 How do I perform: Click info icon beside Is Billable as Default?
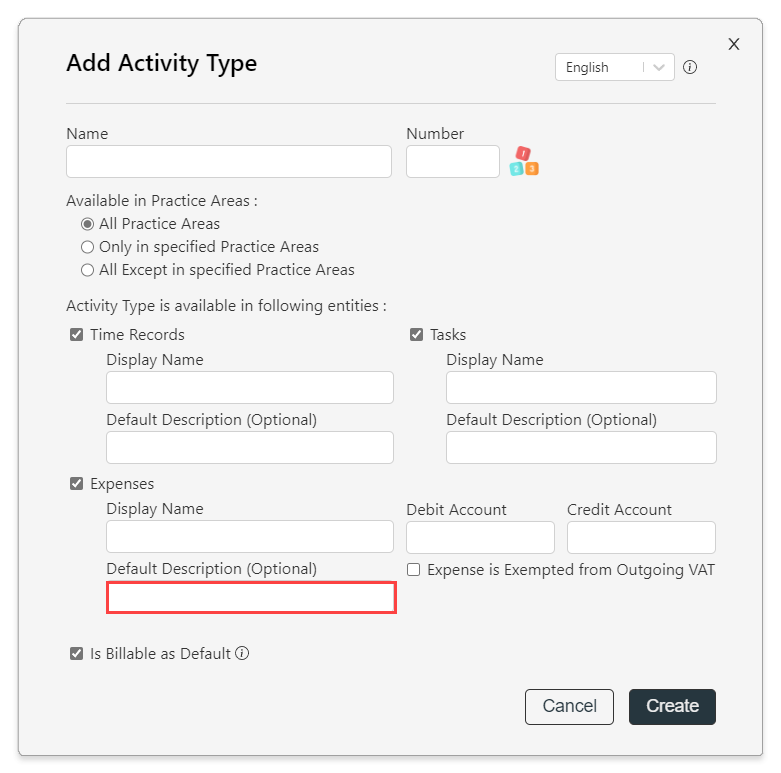[242, 653]
